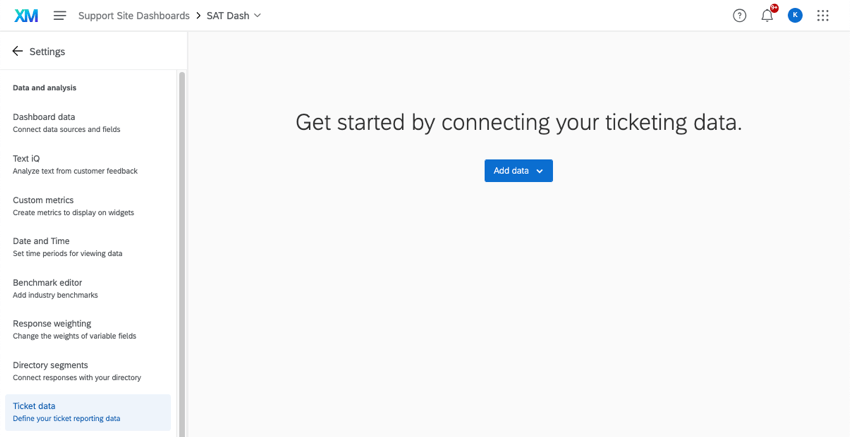Expand the SAT Dash dropdown chevron
The height and width of the screenshot is (437, 850).
(x=258, y=16)
